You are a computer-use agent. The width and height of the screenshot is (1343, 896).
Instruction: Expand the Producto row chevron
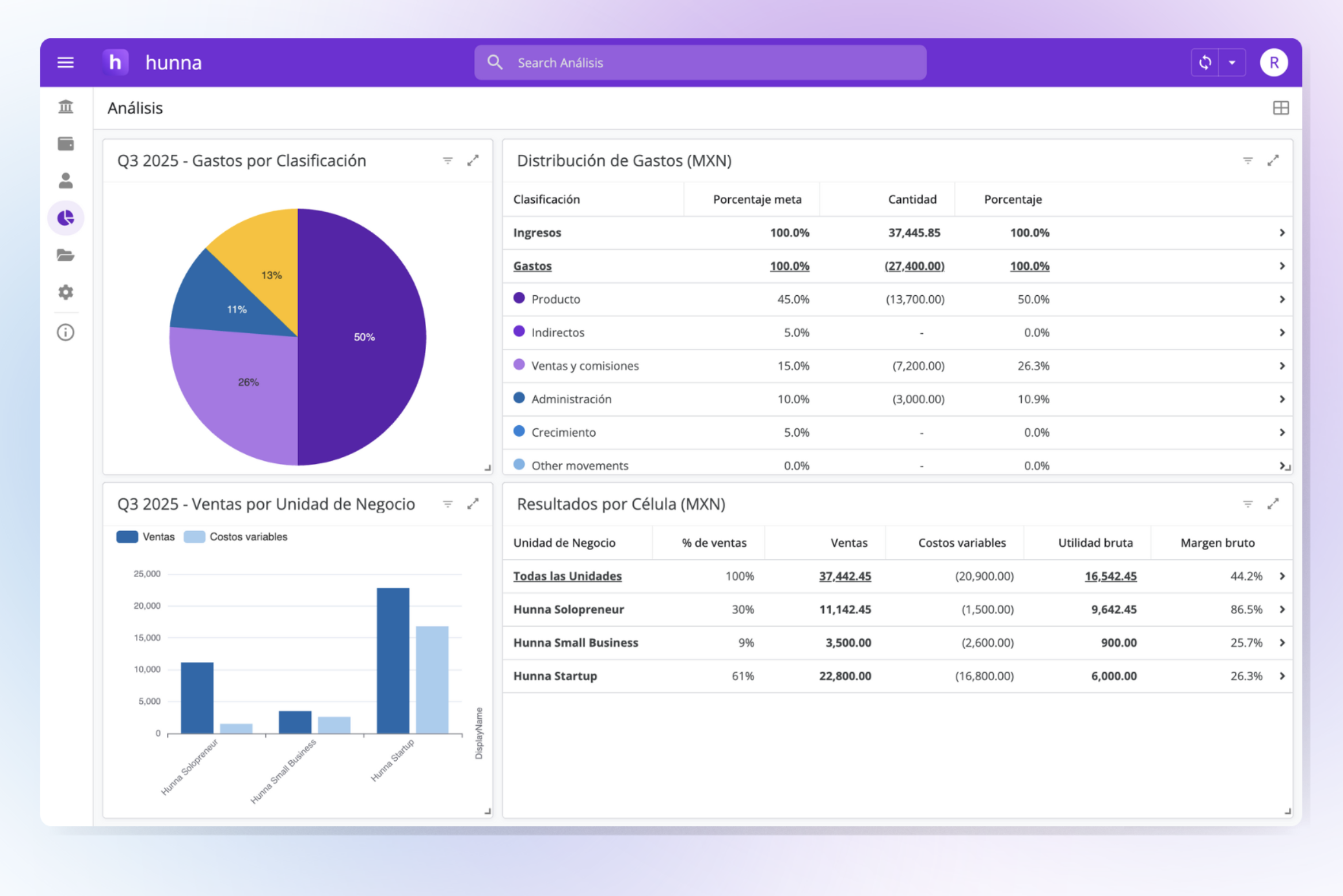coord(1282,299)
